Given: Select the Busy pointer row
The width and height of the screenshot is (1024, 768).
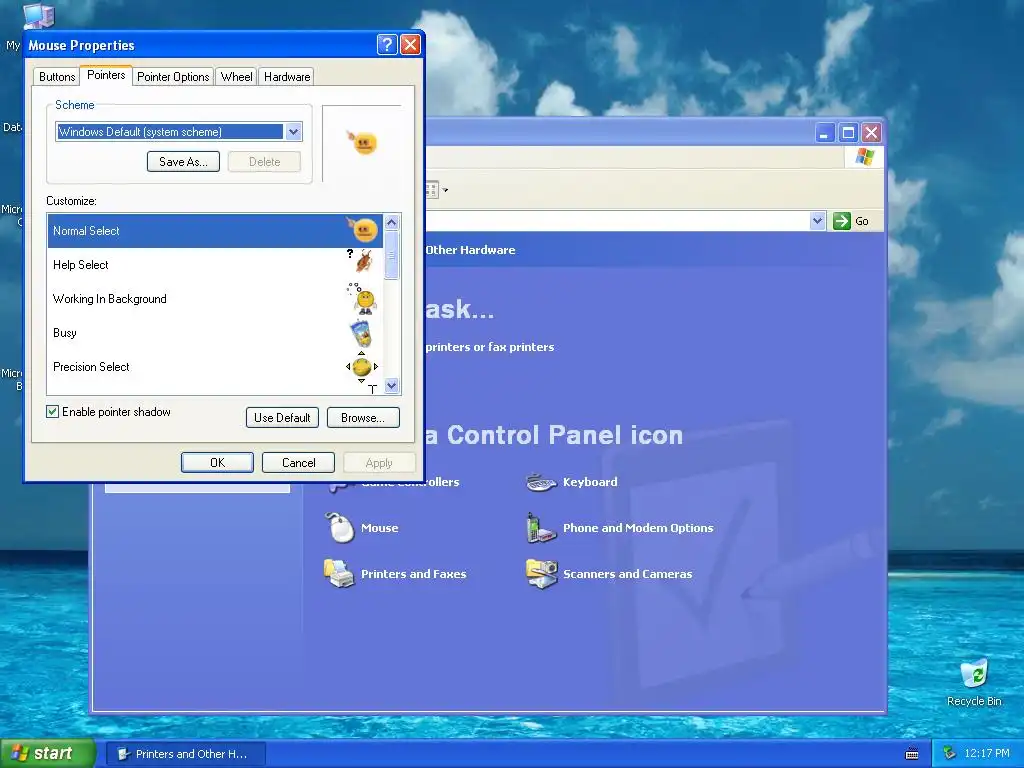Looking at the screenshot, I should click(x=215, y=332).
